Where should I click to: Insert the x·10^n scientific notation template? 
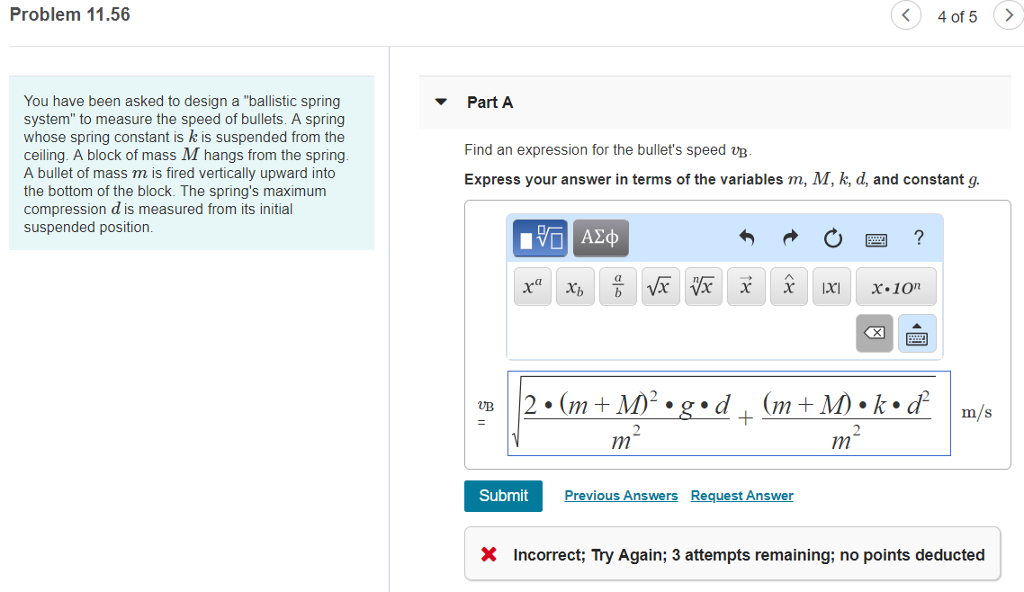[x=896, y=286]
